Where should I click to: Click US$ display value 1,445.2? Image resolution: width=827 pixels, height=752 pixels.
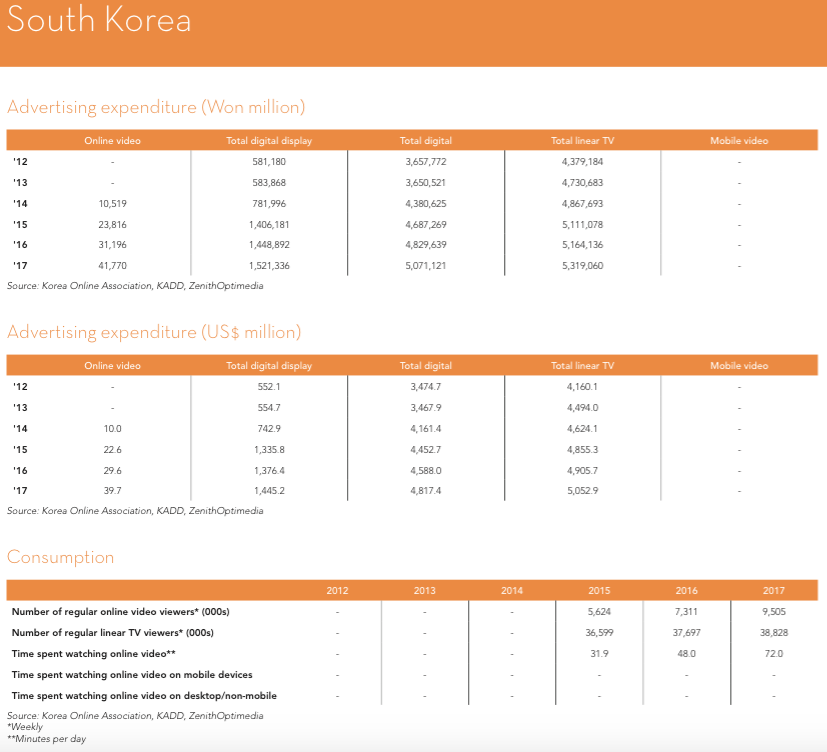(x=269, y=491)
